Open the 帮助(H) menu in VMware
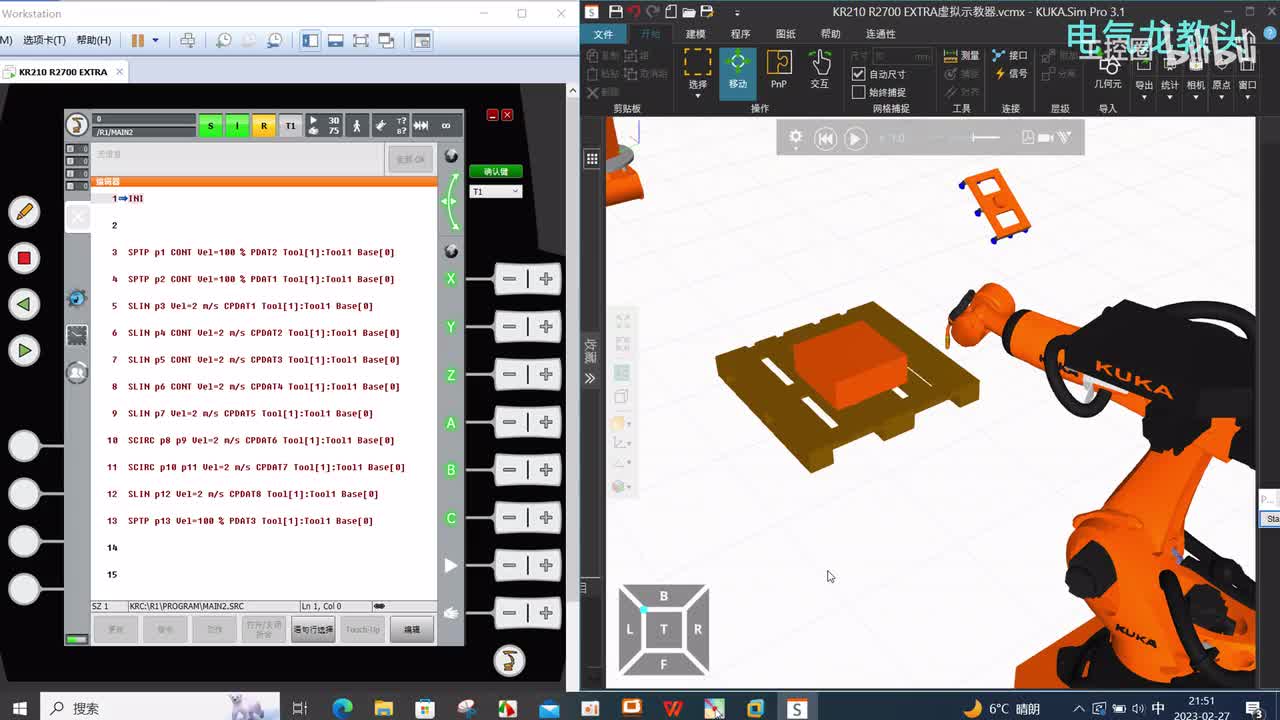The width and height of the screenshot is (1280, 720). [93, 40]
